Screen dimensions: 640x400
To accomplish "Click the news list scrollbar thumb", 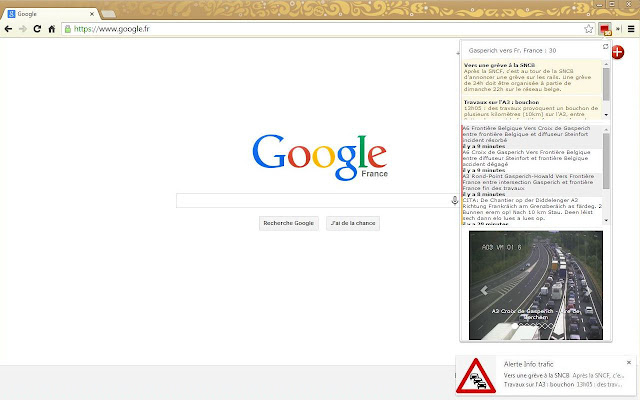I will point(606,84).
